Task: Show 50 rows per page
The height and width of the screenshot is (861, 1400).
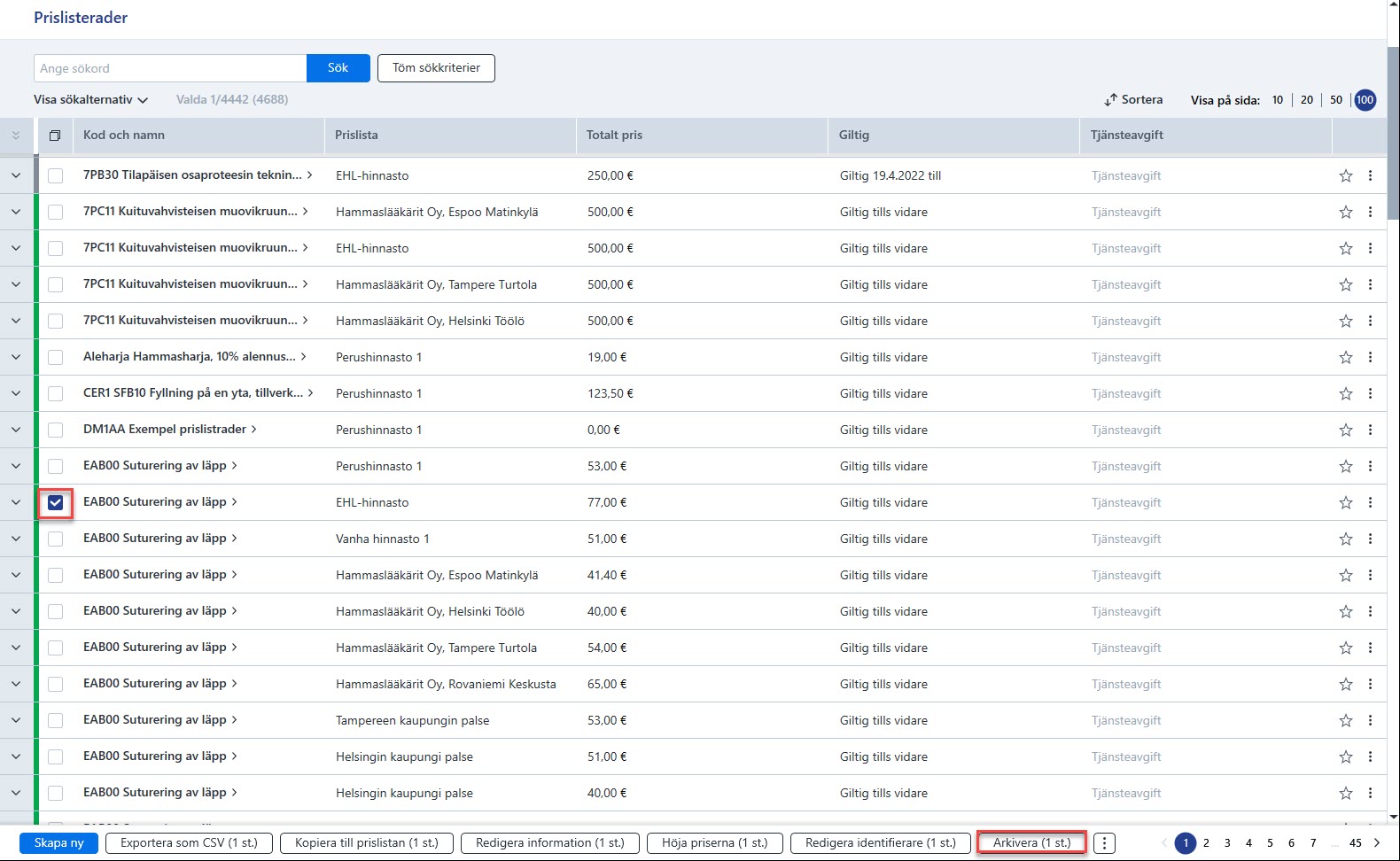Action: (x=1336, y=100)
